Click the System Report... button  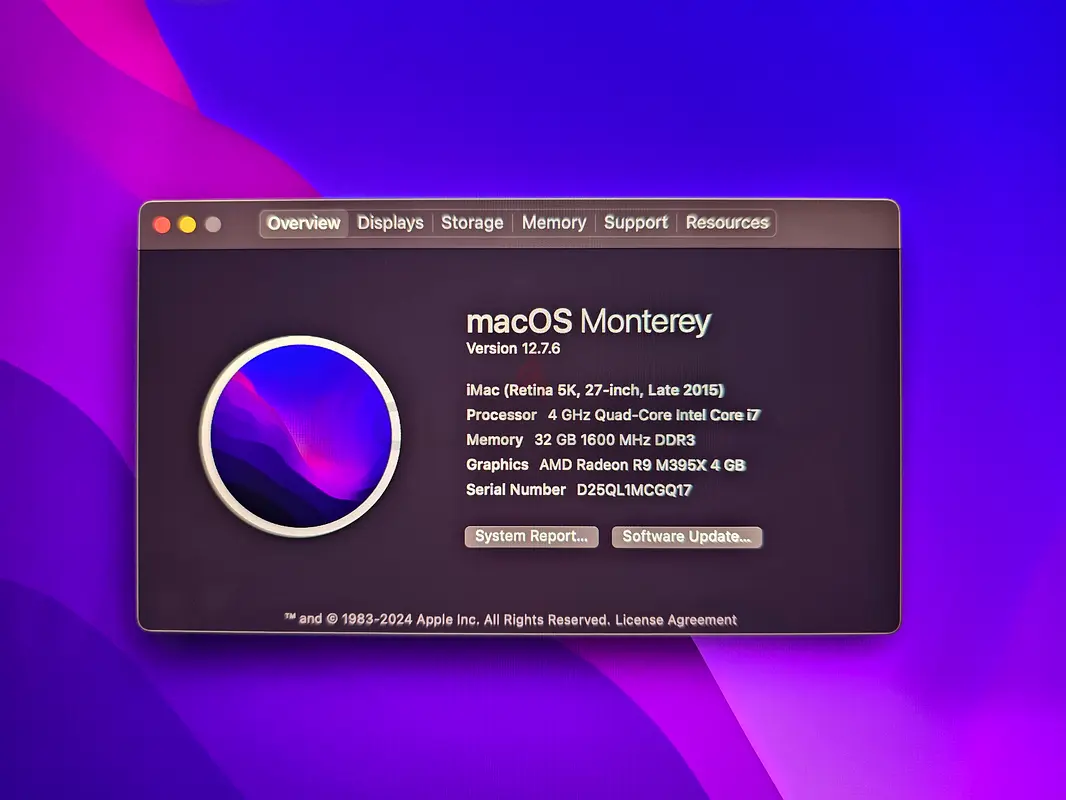pos(531,536)
